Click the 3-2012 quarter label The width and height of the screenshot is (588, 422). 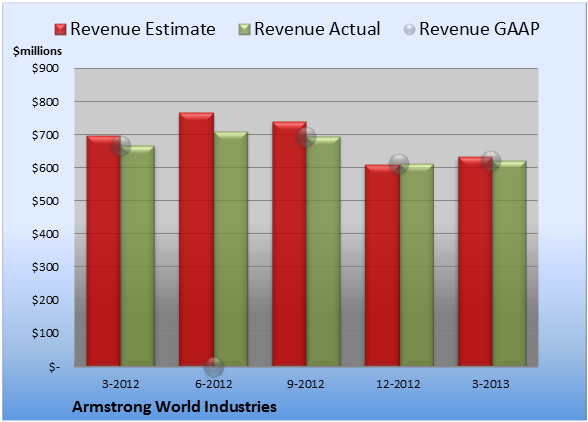point(120,384)
